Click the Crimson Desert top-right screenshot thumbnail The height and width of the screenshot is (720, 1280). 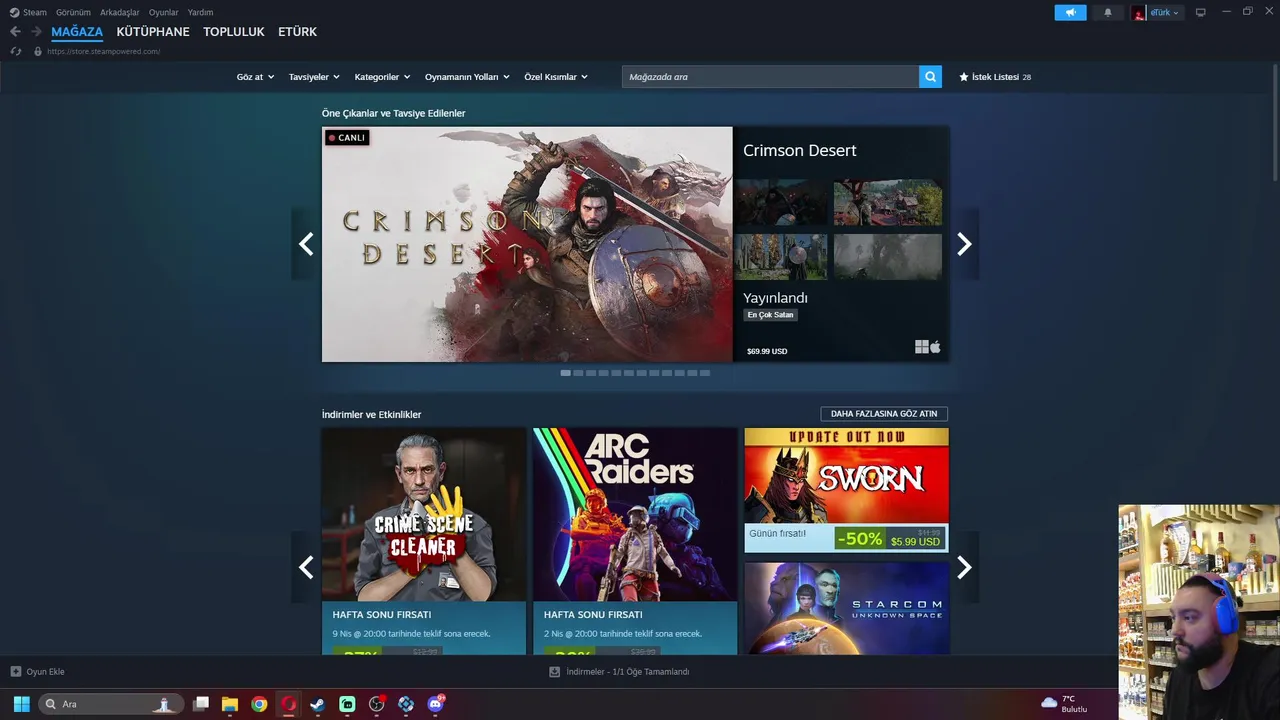click(x=888, y=202)
